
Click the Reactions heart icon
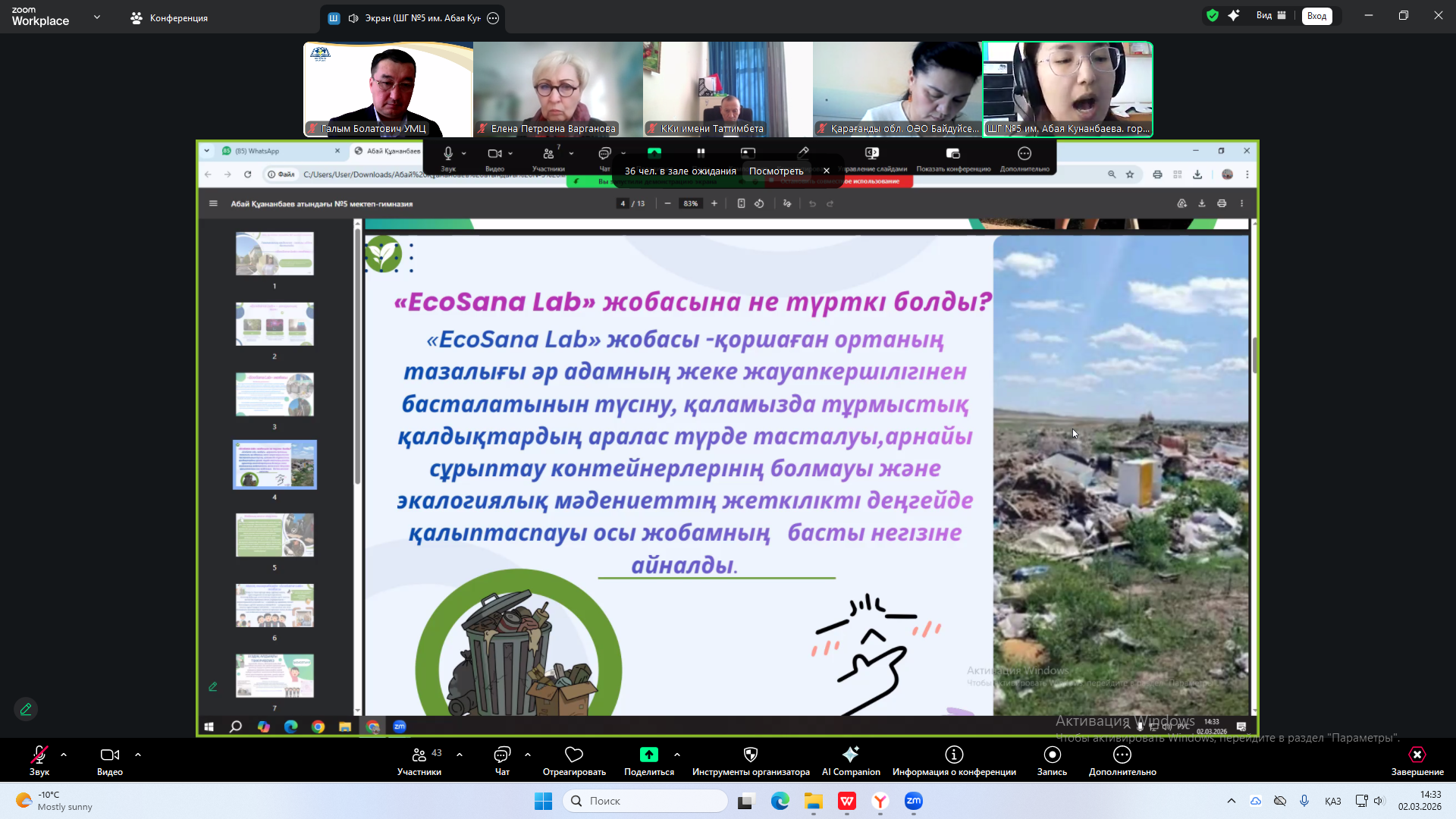574,755
